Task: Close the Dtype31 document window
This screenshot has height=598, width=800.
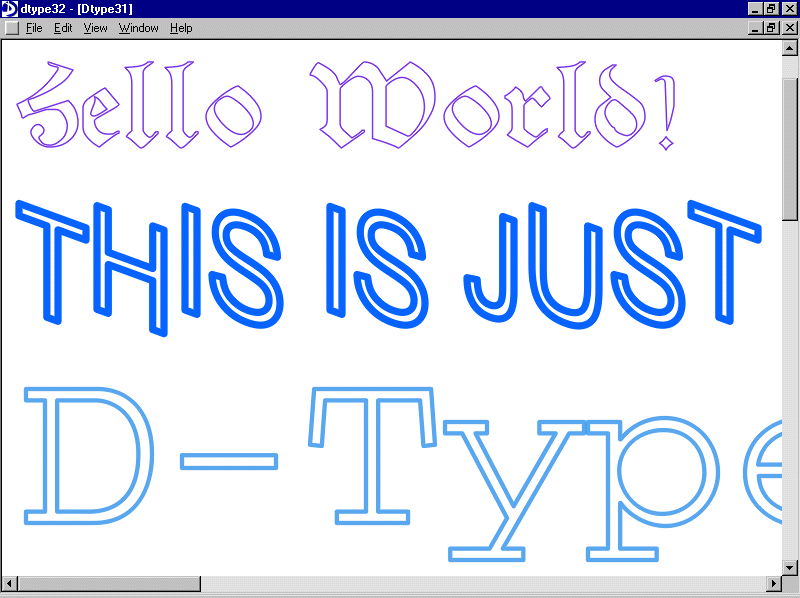Action: (x=789, y=28)
